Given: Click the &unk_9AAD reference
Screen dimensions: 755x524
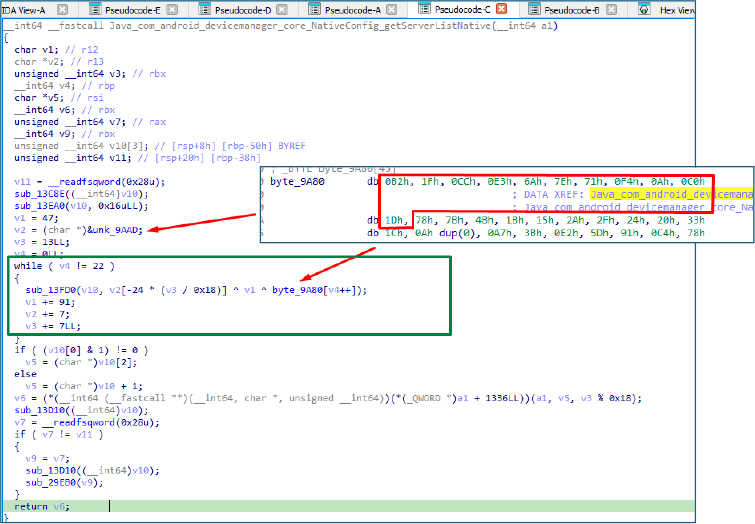Looking at the screenshot, I should coord(126,229).
